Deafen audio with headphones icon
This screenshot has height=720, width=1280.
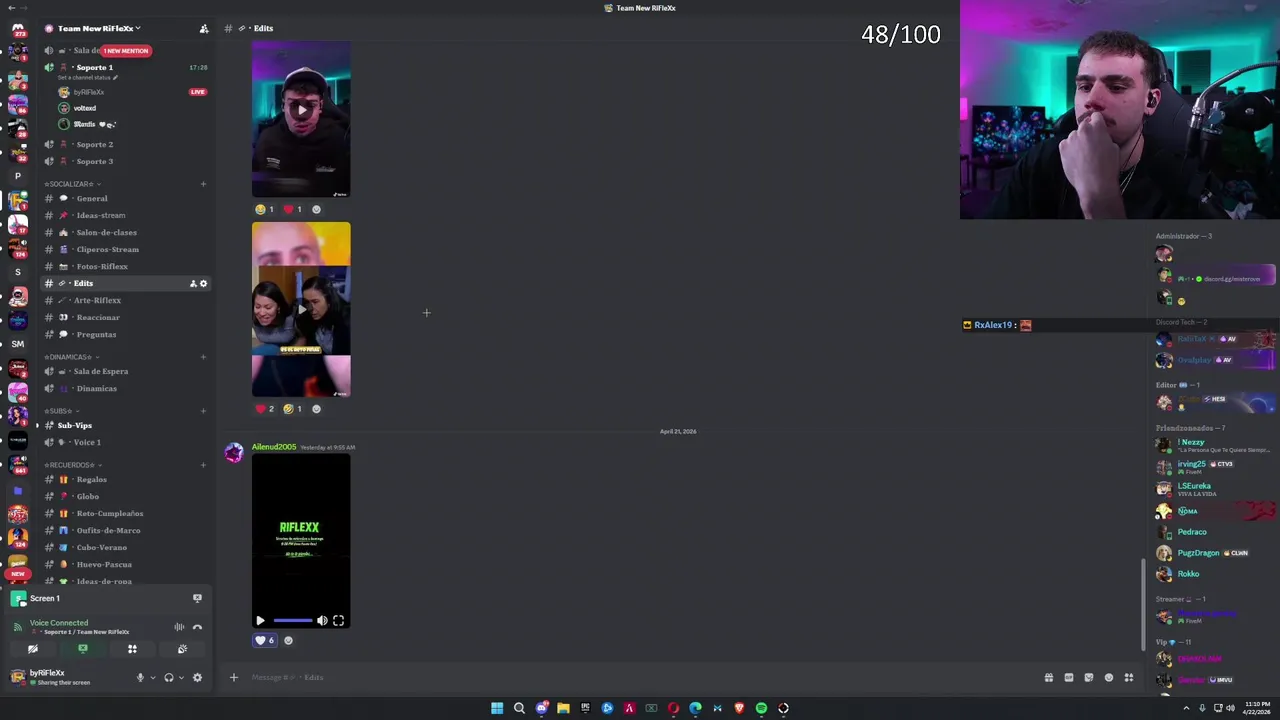(x=168, y=677)
